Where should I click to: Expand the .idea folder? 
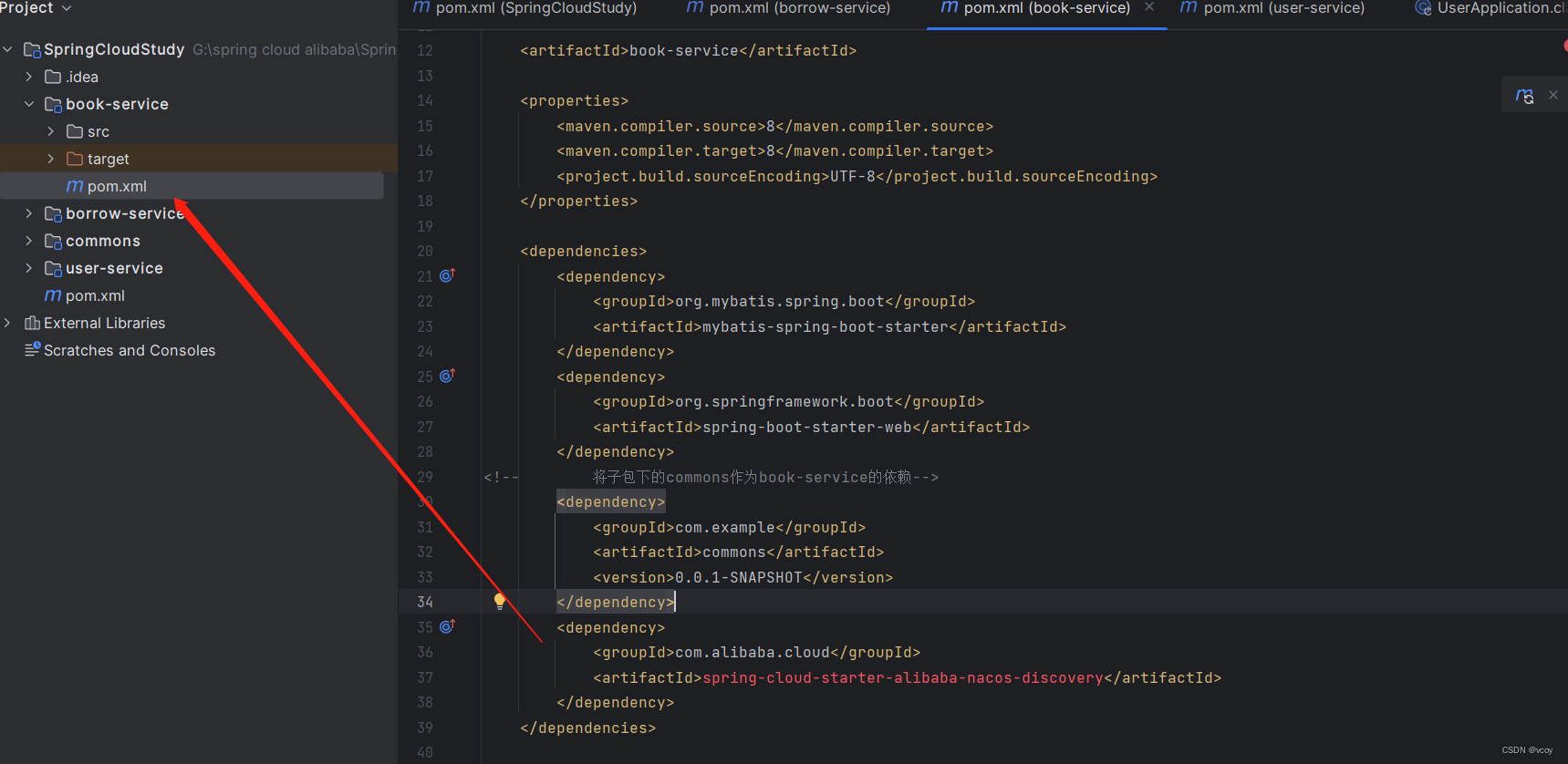[29, 77]
